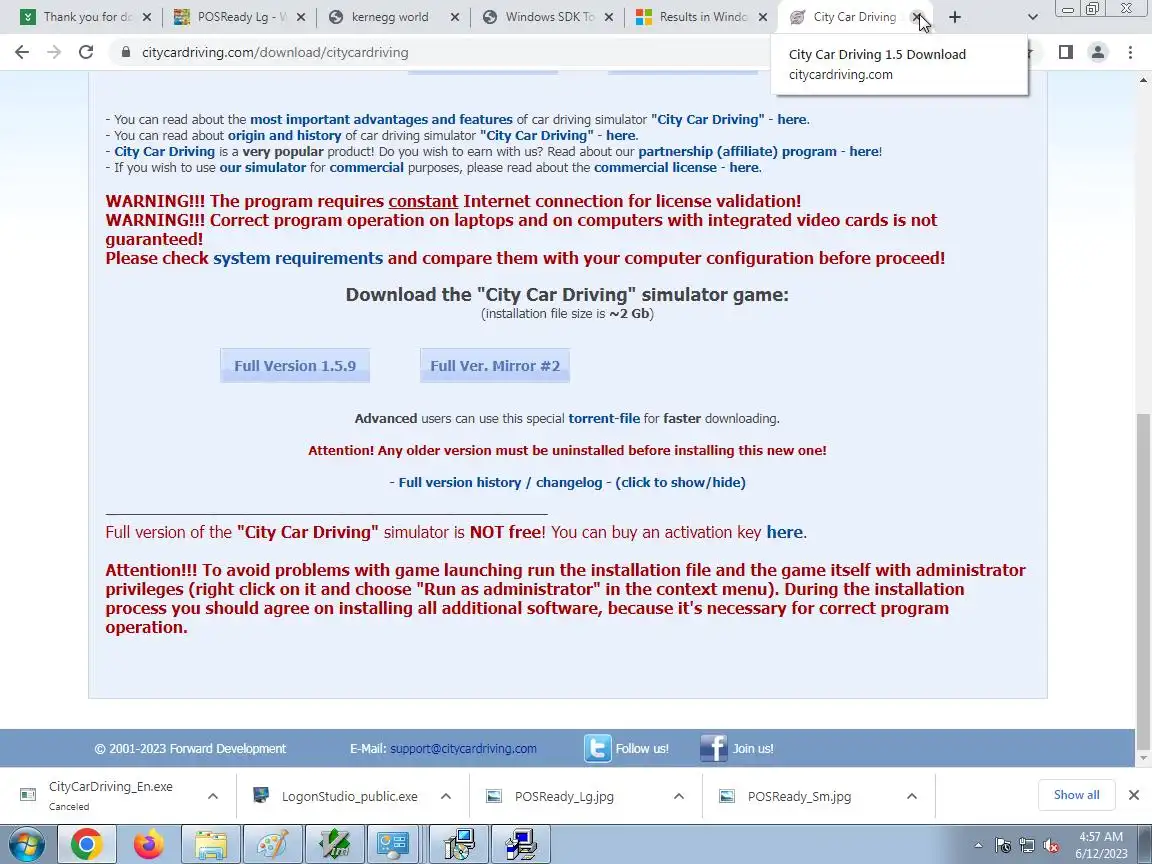This screenshot has height=864, width=1152.
Task: Open the torrent-file link
Action: click(x=604, y=419)
